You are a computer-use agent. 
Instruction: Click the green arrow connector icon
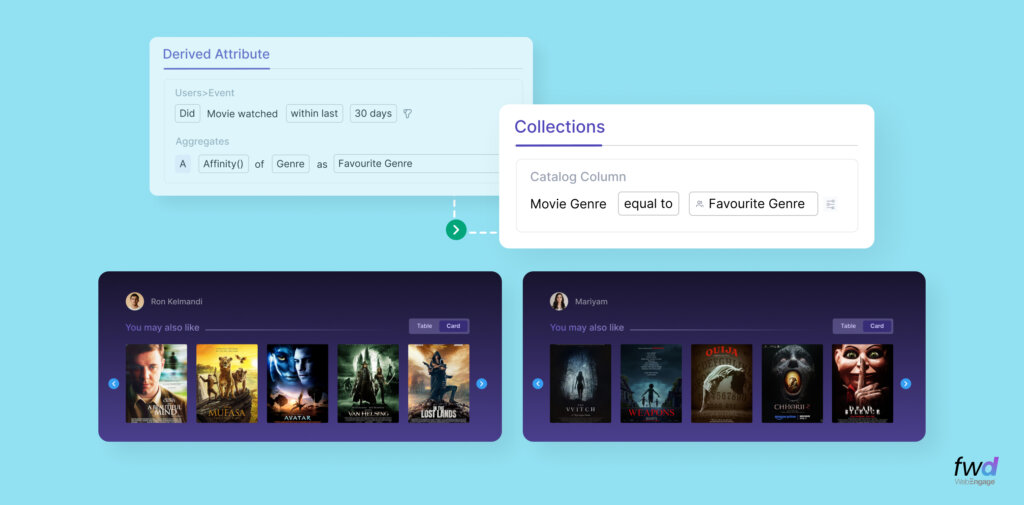click(456, 230)
